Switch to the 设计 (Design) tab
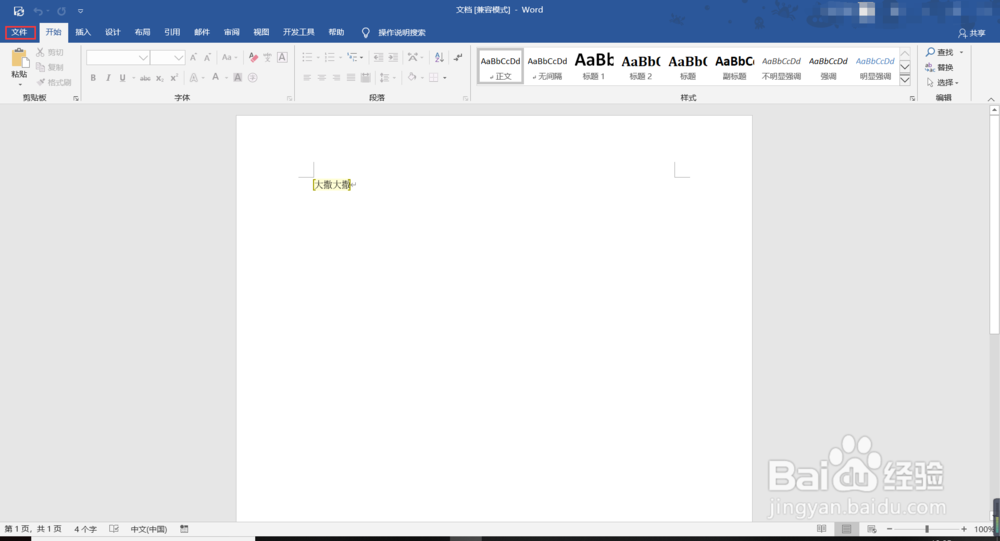 point(113,33)
